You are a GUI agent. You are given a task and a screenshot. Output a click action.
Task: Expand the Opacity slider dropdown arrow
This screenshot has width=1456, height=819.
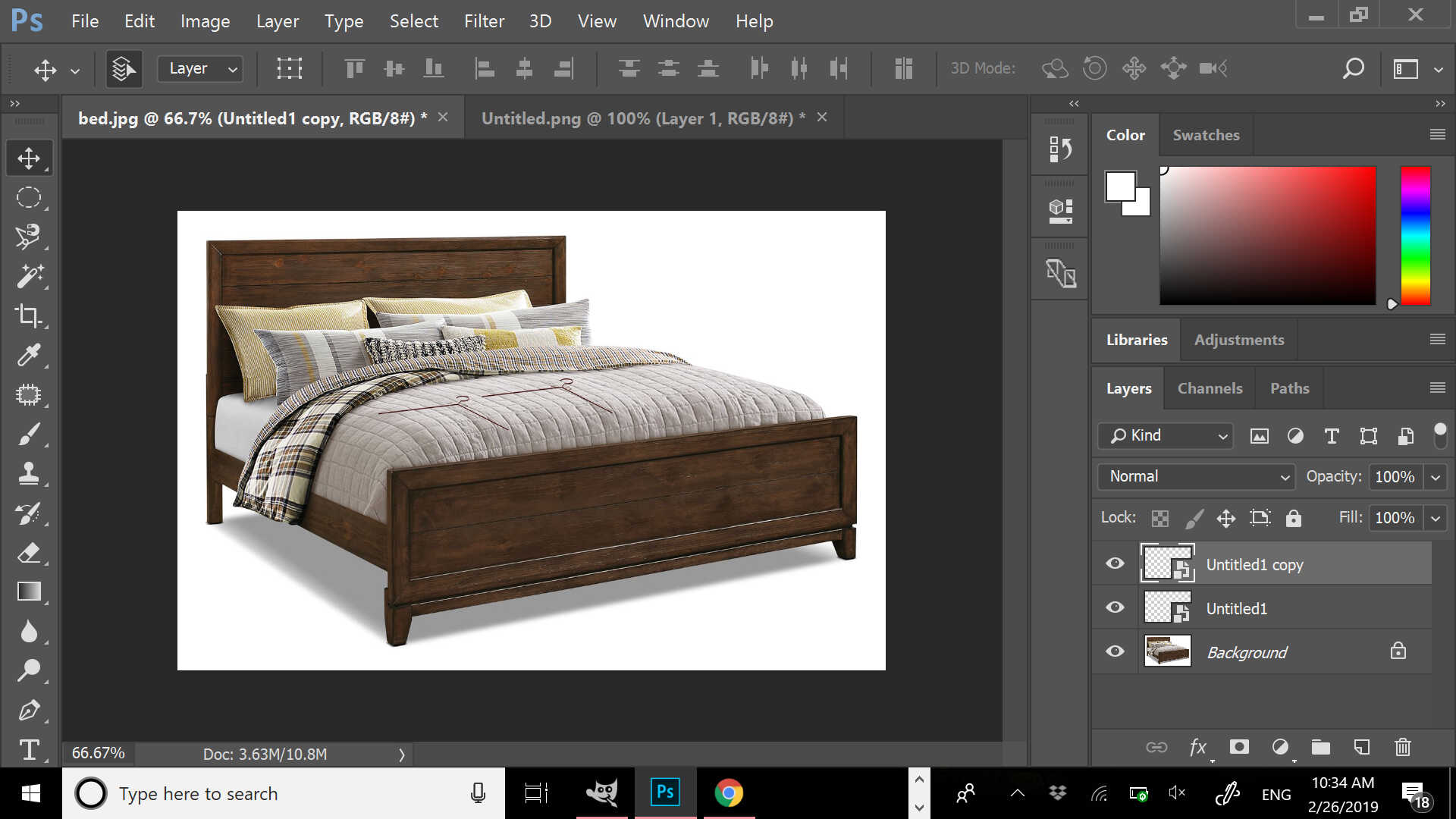point(1436,477)
